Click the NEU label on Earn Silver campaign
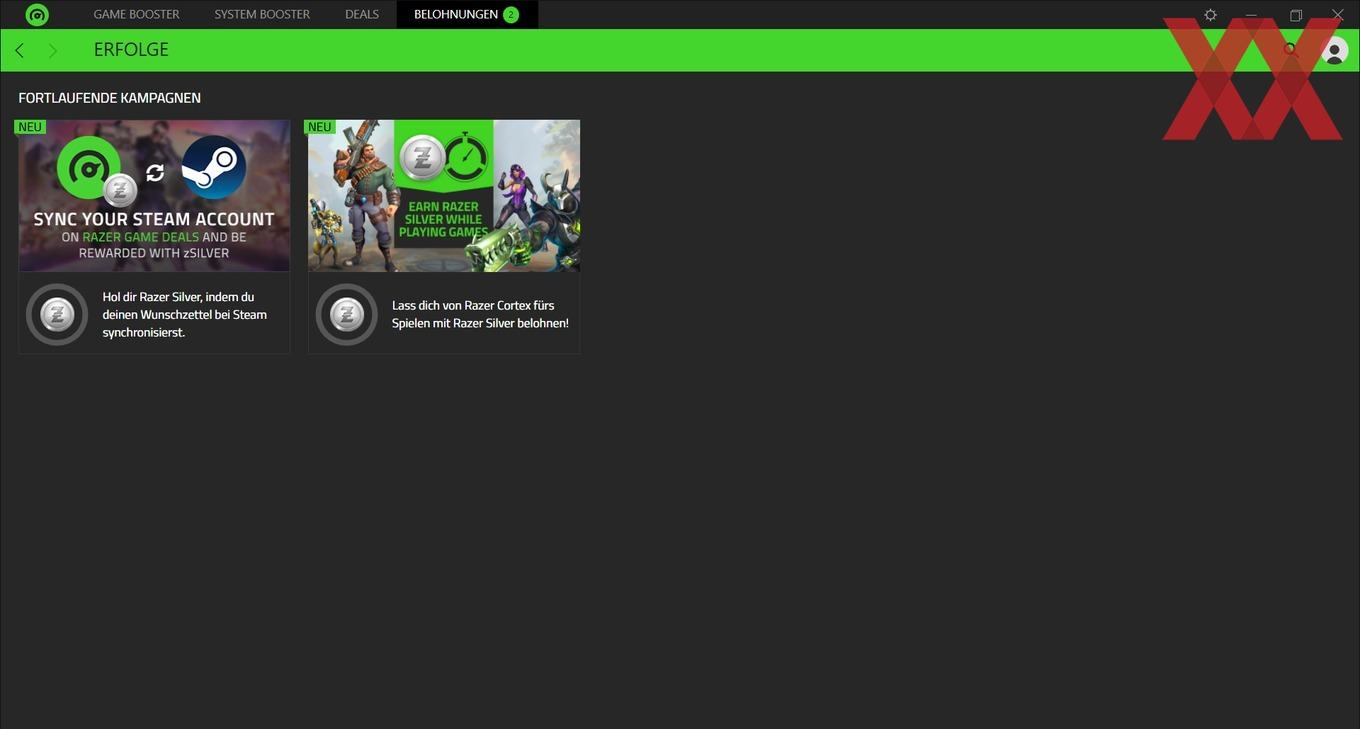The image size is (1360, 729). (x=320, y=127)
